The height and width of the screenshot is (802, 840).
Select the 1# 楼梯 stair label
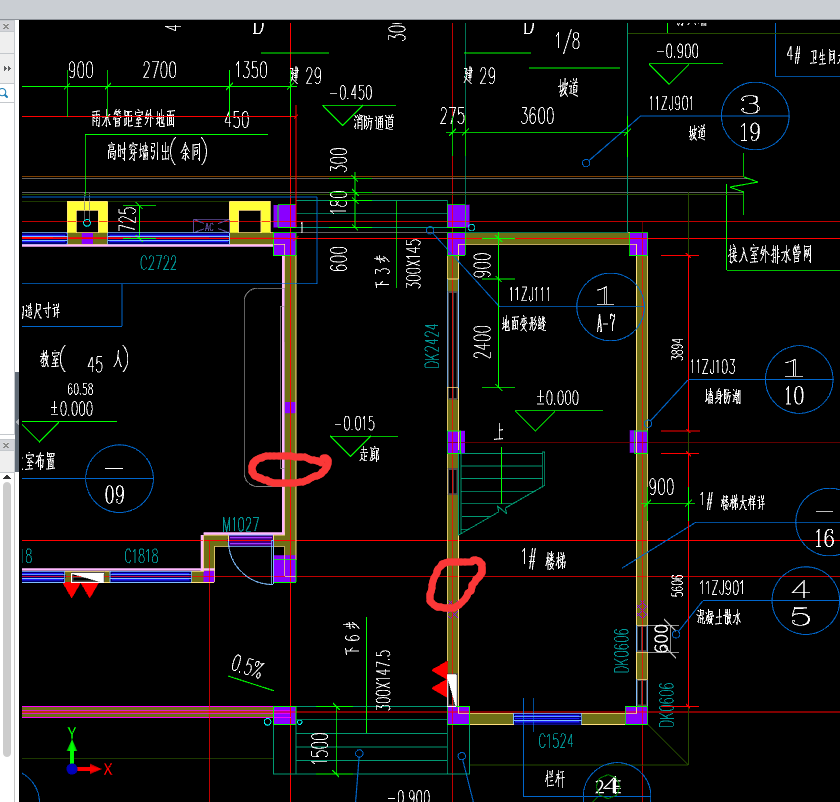point(544,559)
